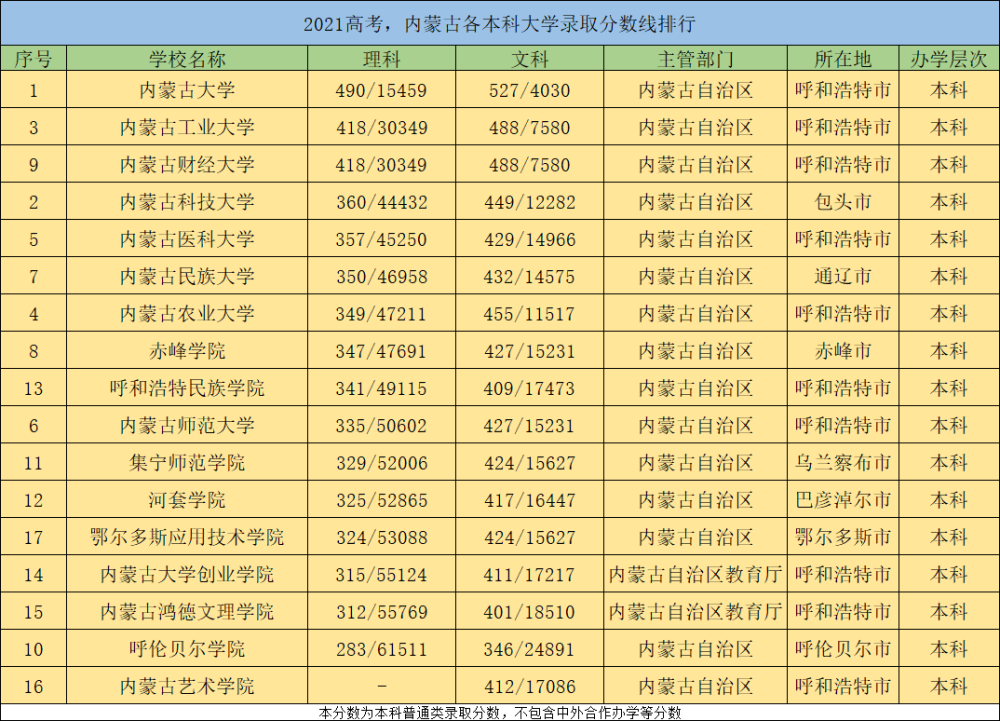The height and width of the screenshot is (721, 1000).
Task: Click the department cell in the 内蒙古大学创业学院 row
Action: click(x=695, y=574)
